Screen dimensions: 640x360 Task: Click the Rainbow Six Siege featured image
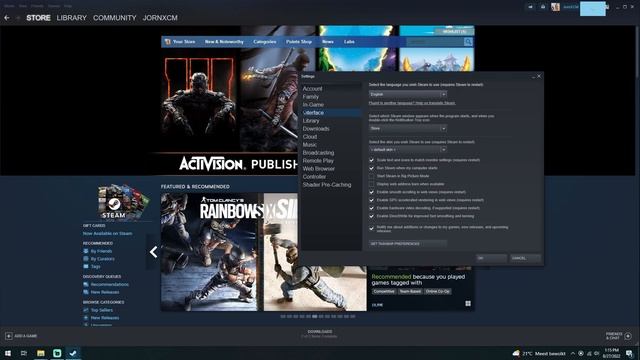tap(264, 252)
